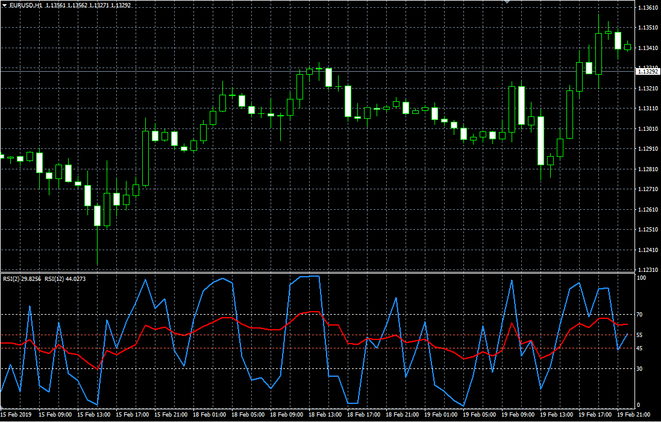Click the RSI(2) 29.8256 indicator label
This screenshot has height=422, width=661.
22,279
